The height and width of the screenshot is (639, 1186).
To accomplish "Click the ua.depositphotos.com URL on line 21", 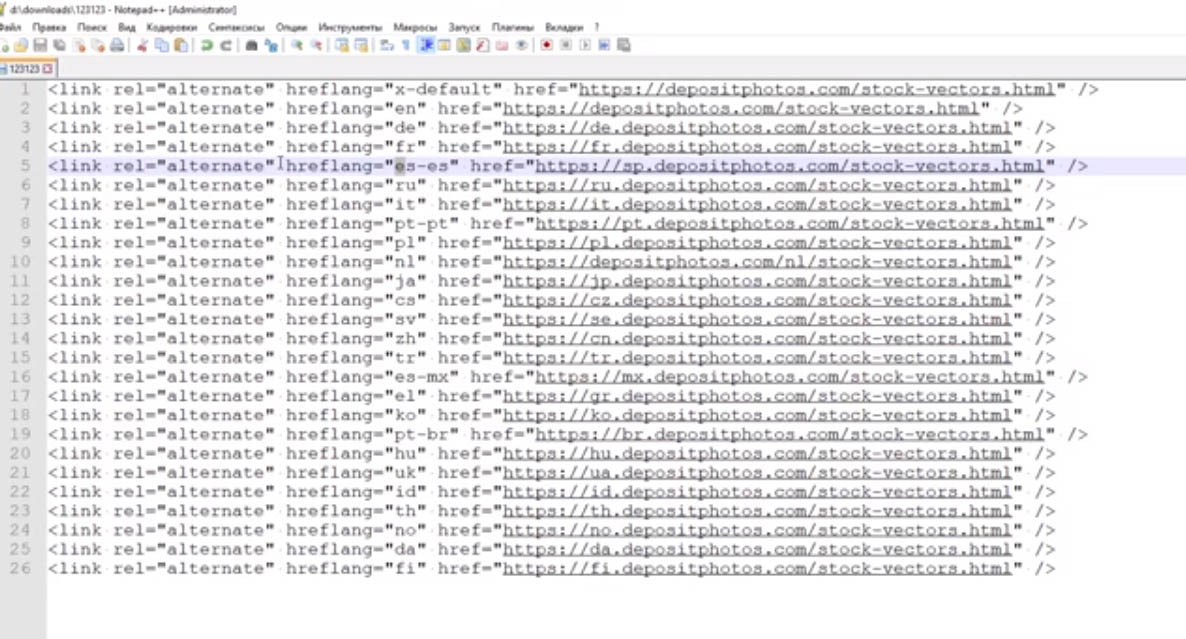I will coord(757,473).
